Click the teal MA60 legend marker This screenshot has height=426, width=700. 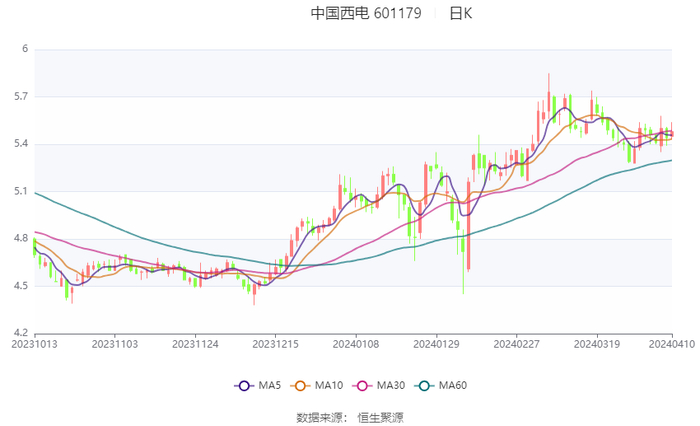(x=427, y=386)
